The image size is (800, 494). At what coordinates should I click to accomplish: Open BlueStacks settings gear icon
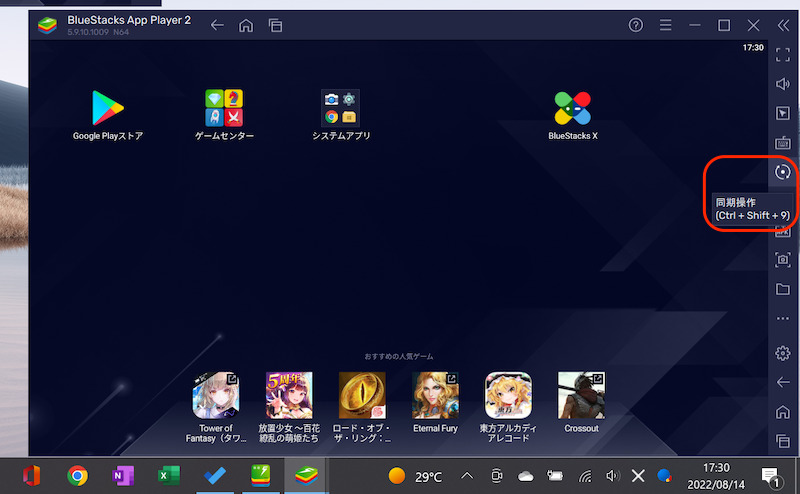(783, 353)
